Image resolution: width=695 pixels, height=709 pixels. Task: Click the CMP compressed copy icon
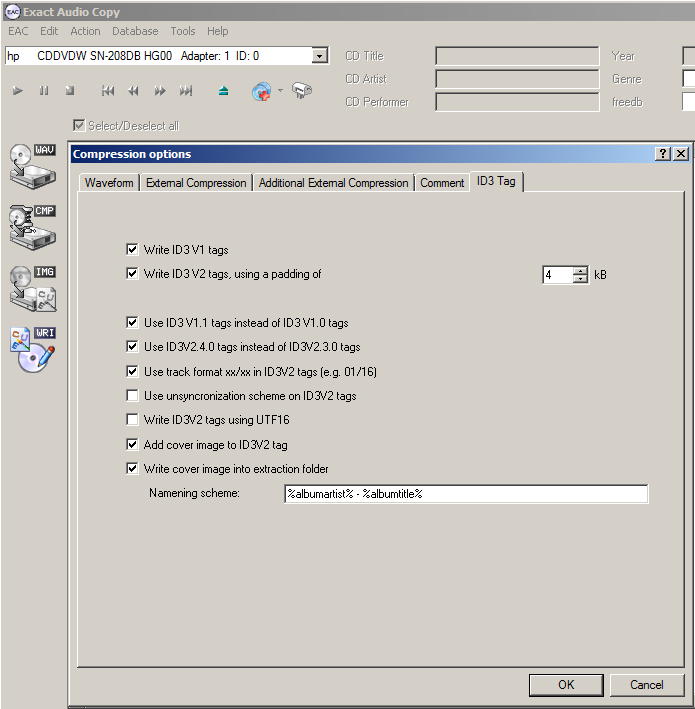[33, 227]
